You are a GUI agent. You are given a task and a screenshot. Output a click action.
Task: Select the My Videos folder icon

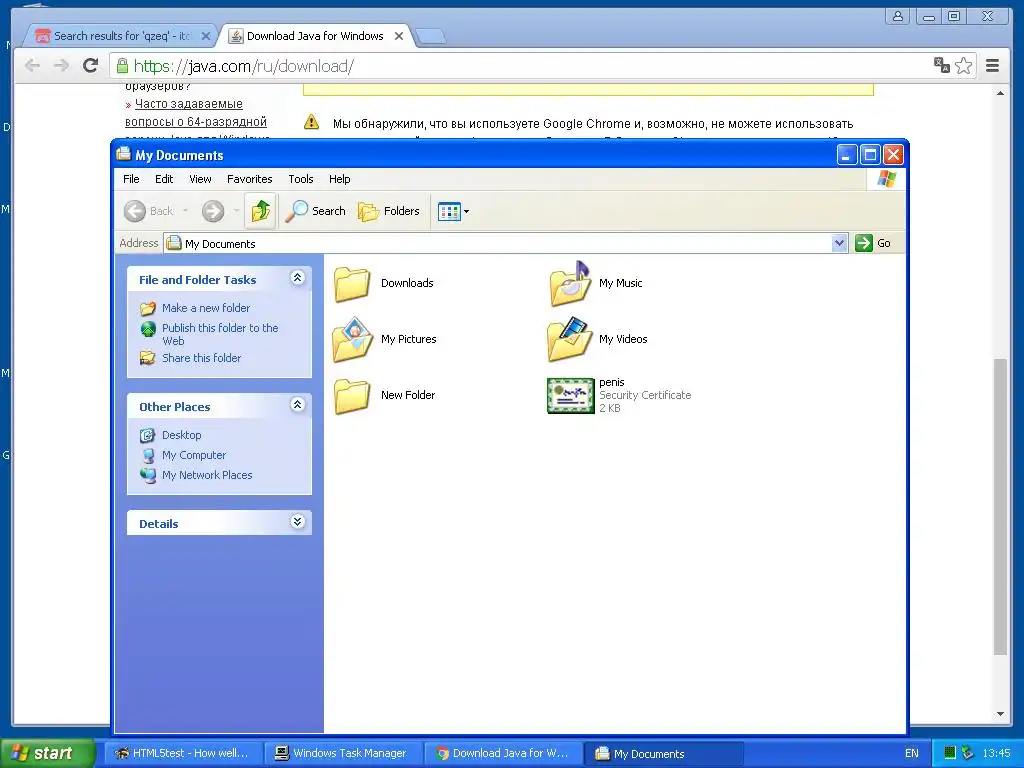(569, 340)
